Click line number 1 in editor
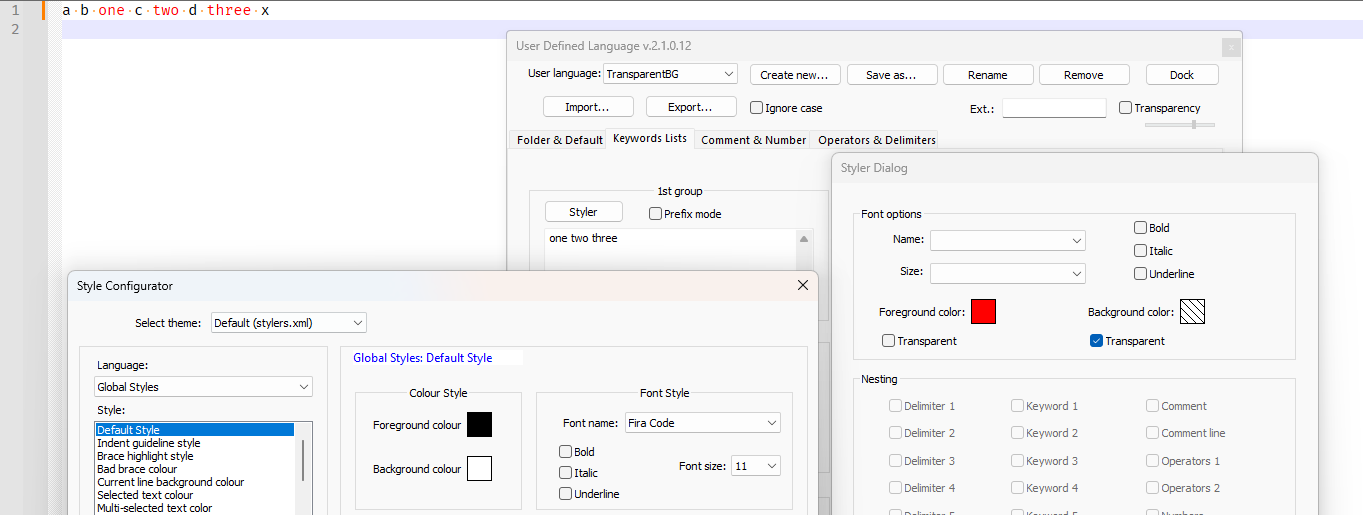1363x515 pixels. point(14,10)
